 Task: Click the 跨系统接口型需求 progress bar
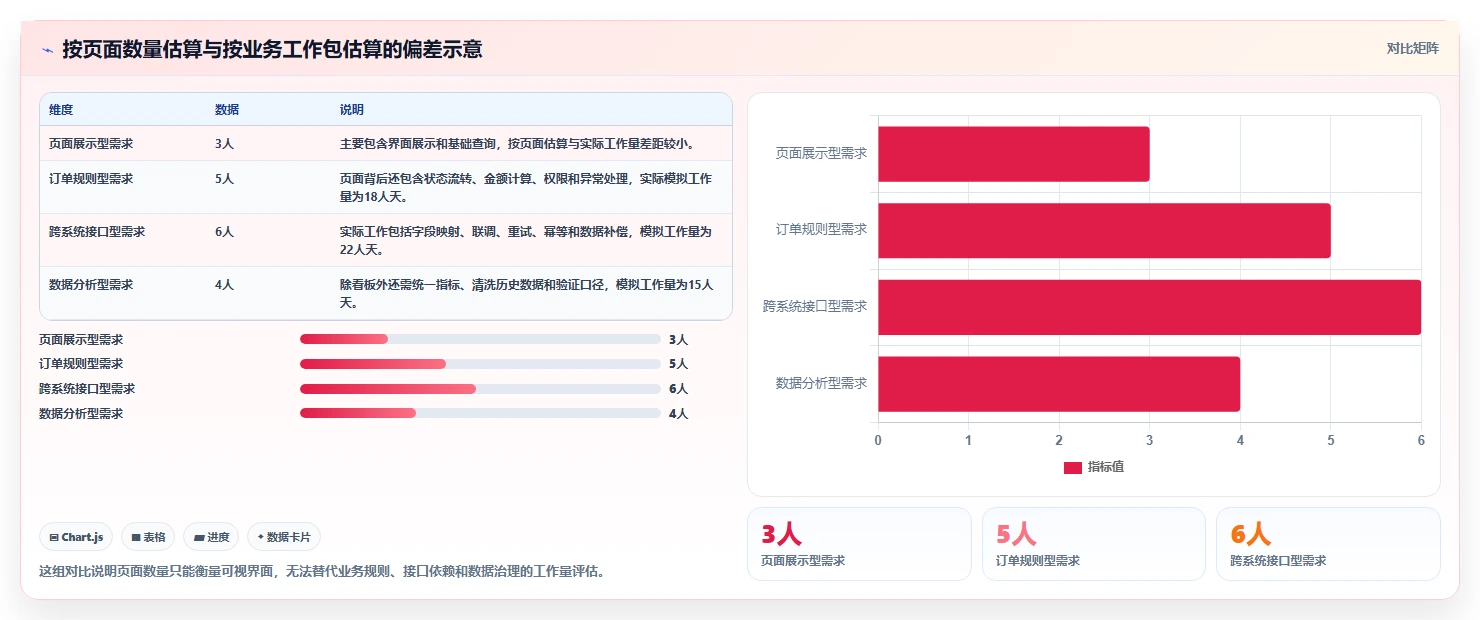point(480,389)
